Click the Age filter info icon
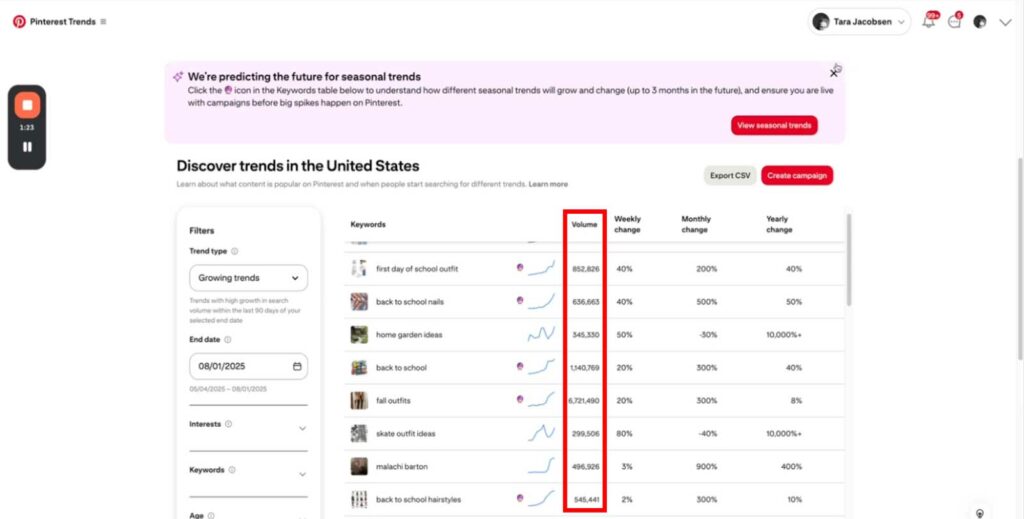1024x519 pixels. click(x=211, y=516)
